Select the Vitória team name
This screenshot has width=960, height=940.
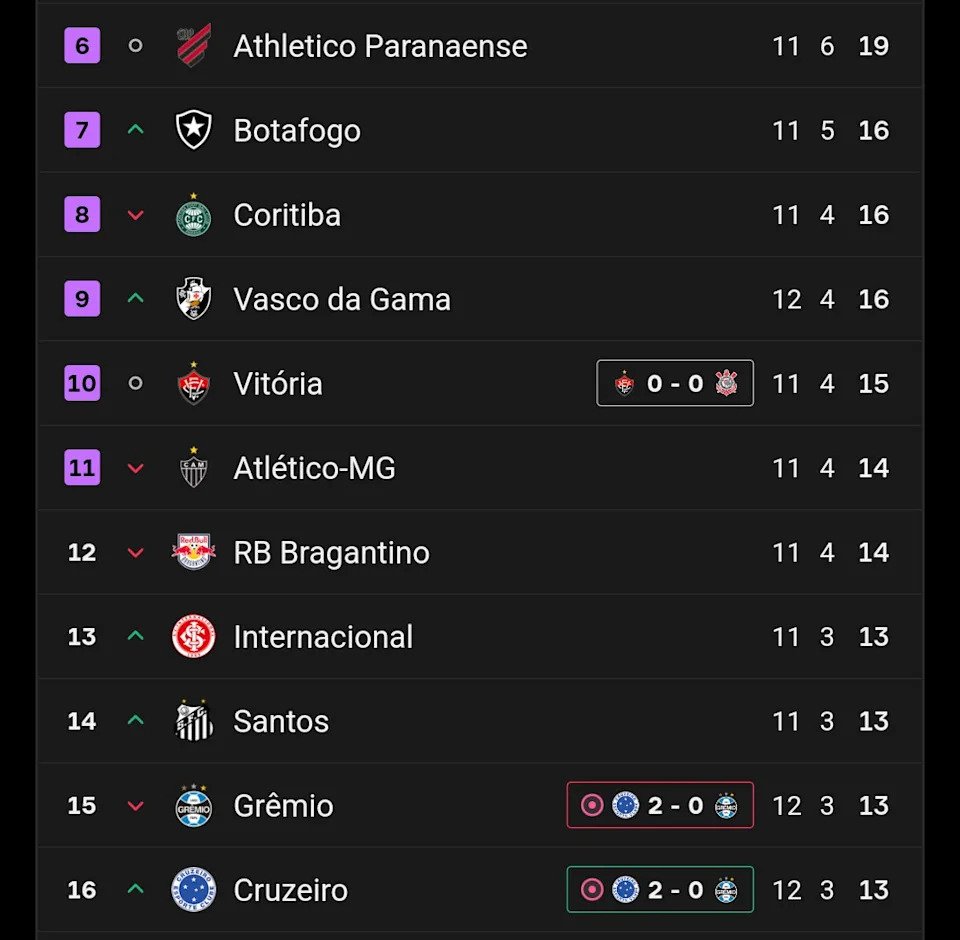pyautogui.click(x=278, y=384)
